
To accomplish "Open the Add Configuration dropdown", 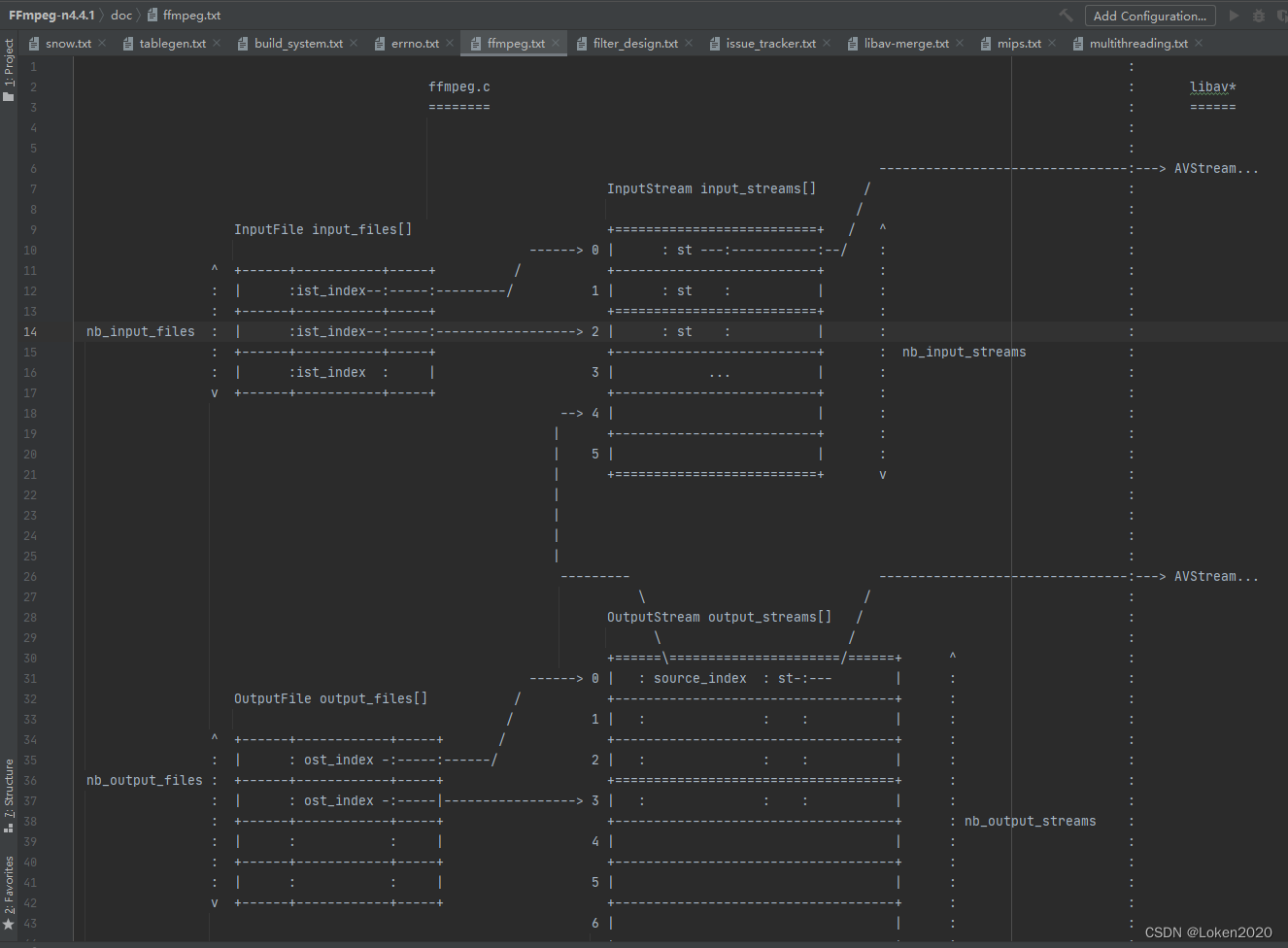I will coord(1150,16).
